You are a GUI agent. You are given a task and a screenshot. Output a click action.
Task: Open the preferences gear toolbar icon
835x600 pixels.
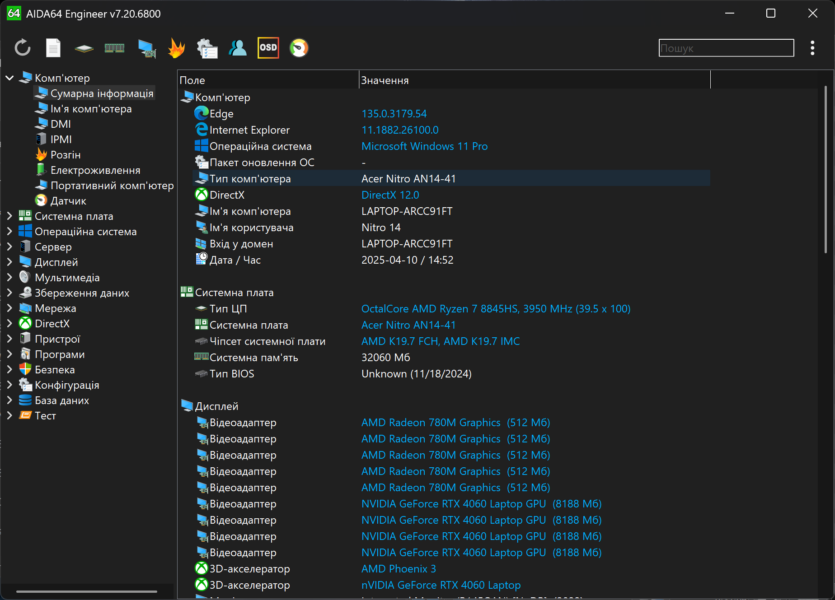[x=207, y=48]
